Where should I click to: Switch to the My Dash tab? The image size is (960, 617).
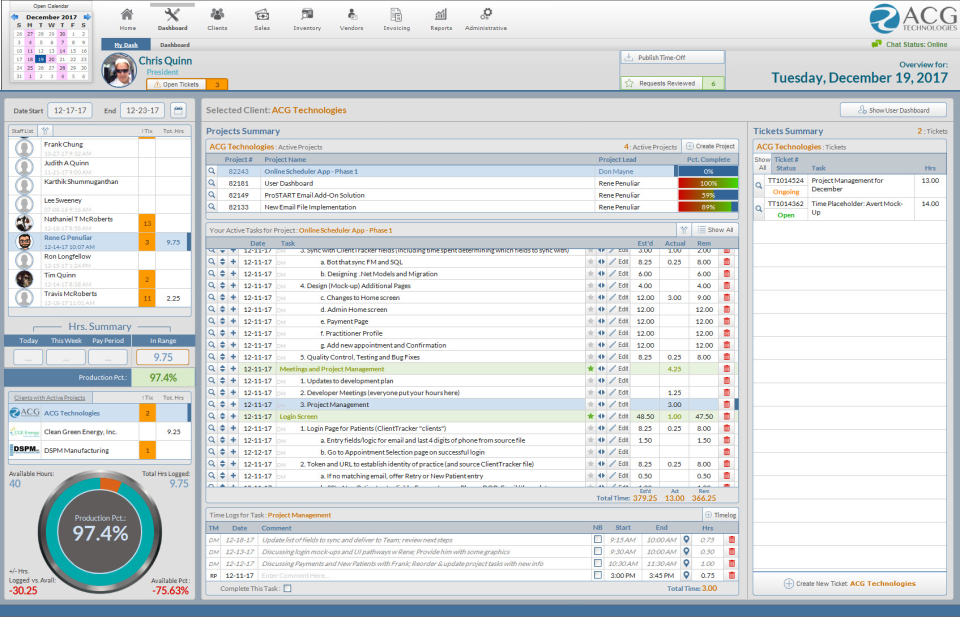[x=126, y=45]
